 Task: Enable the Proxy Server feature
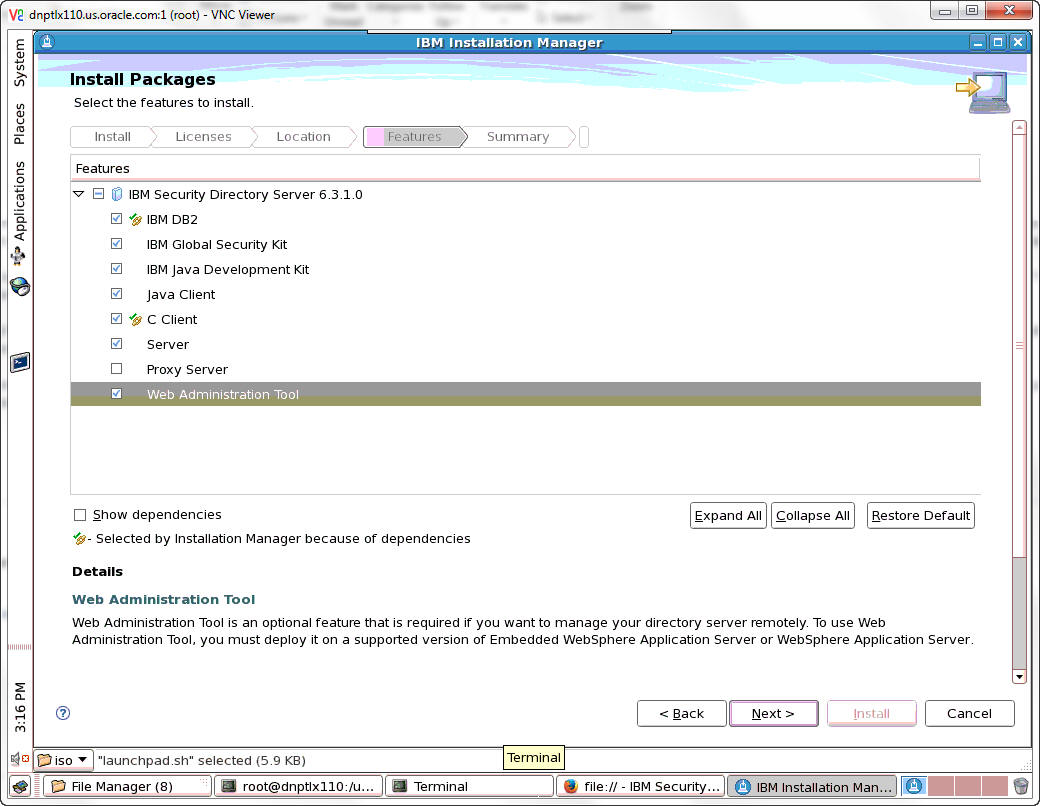click(x=117, y=369)
